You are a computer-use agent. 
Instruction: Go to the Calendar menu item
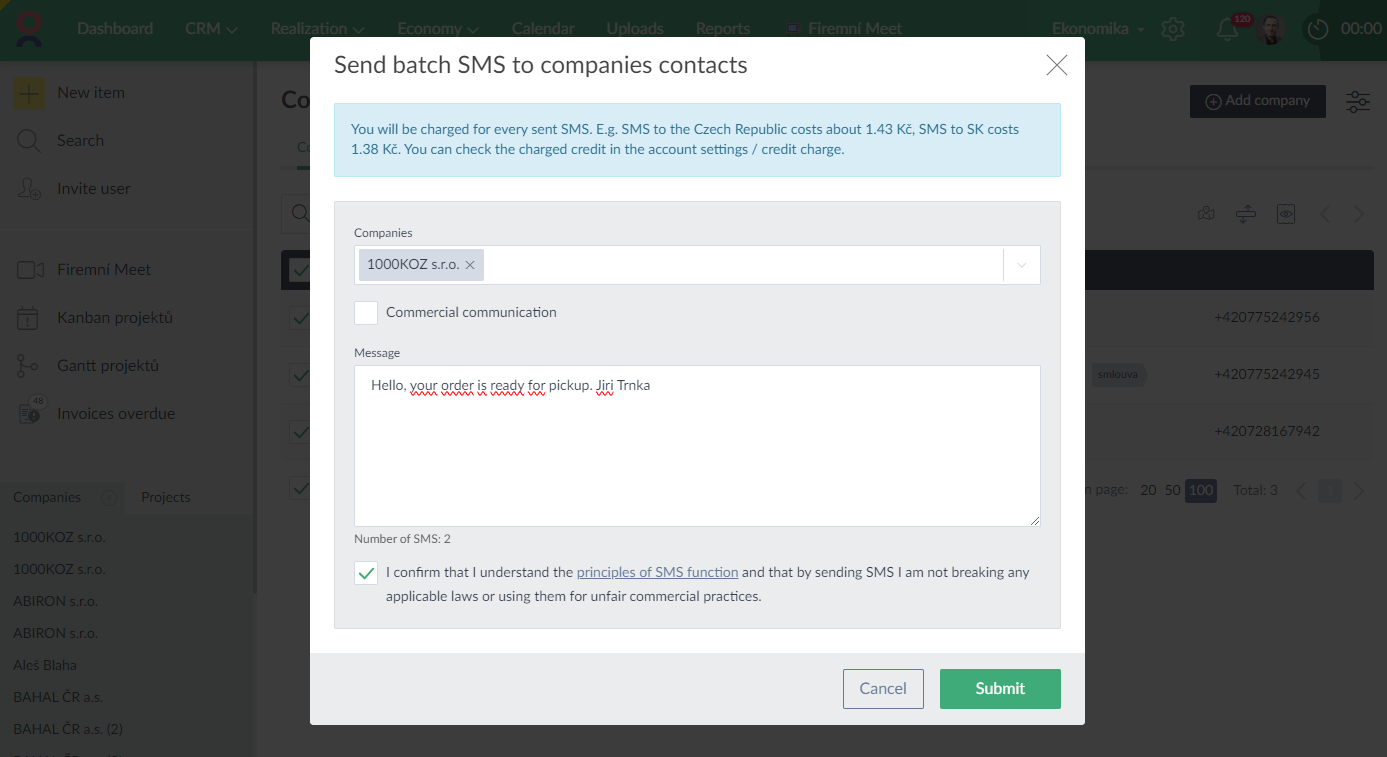coord(543,29)
